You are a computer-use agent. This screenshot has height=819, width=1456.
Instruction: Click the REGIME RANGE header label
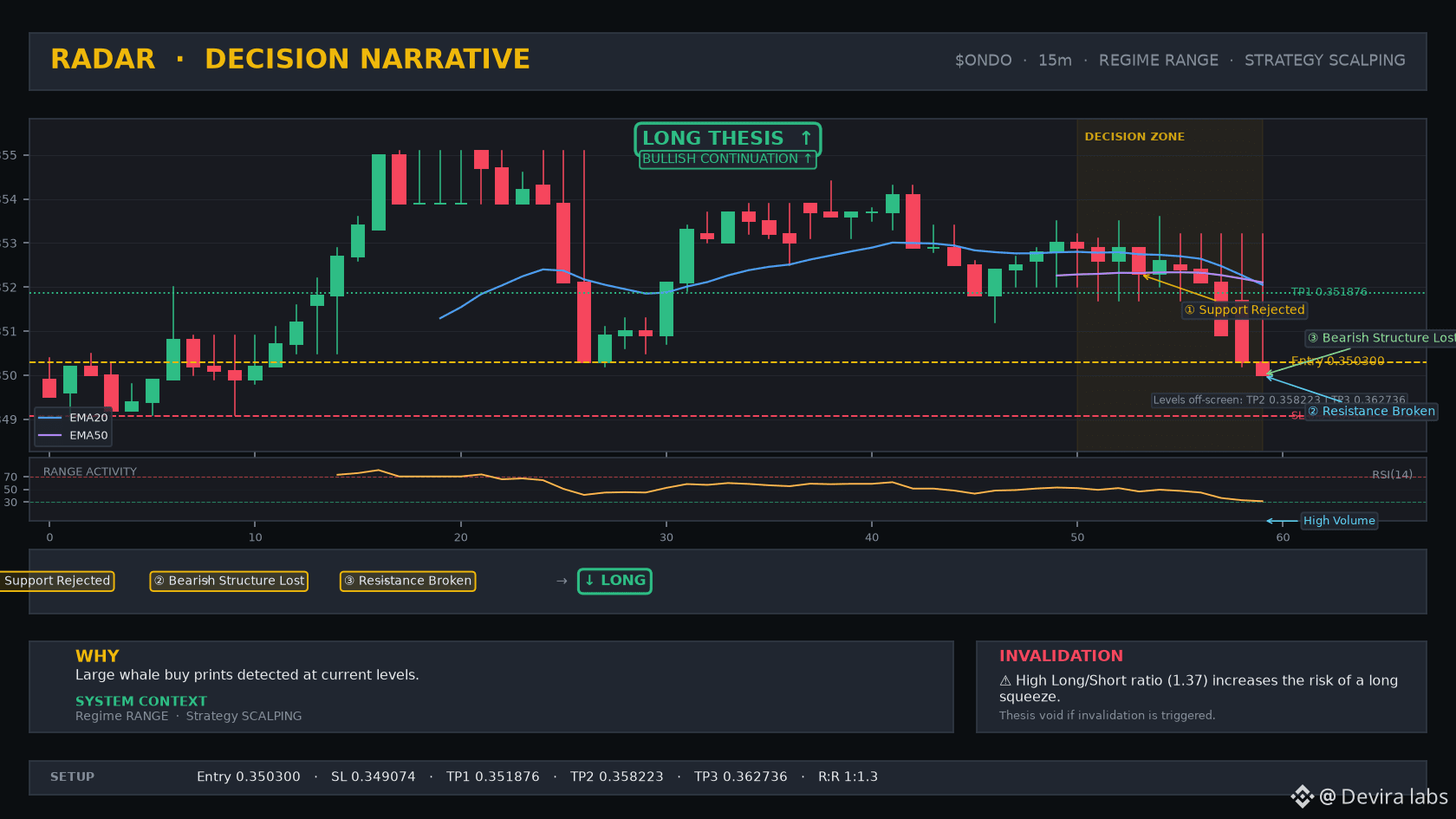tap(1158, 61)
